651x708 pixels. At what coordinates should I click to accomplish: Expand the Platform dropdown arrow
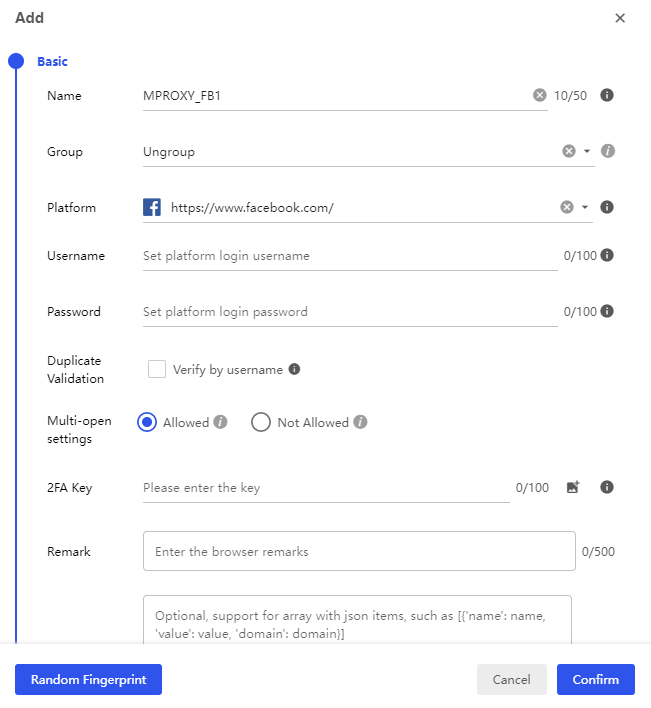coord(585,208)
